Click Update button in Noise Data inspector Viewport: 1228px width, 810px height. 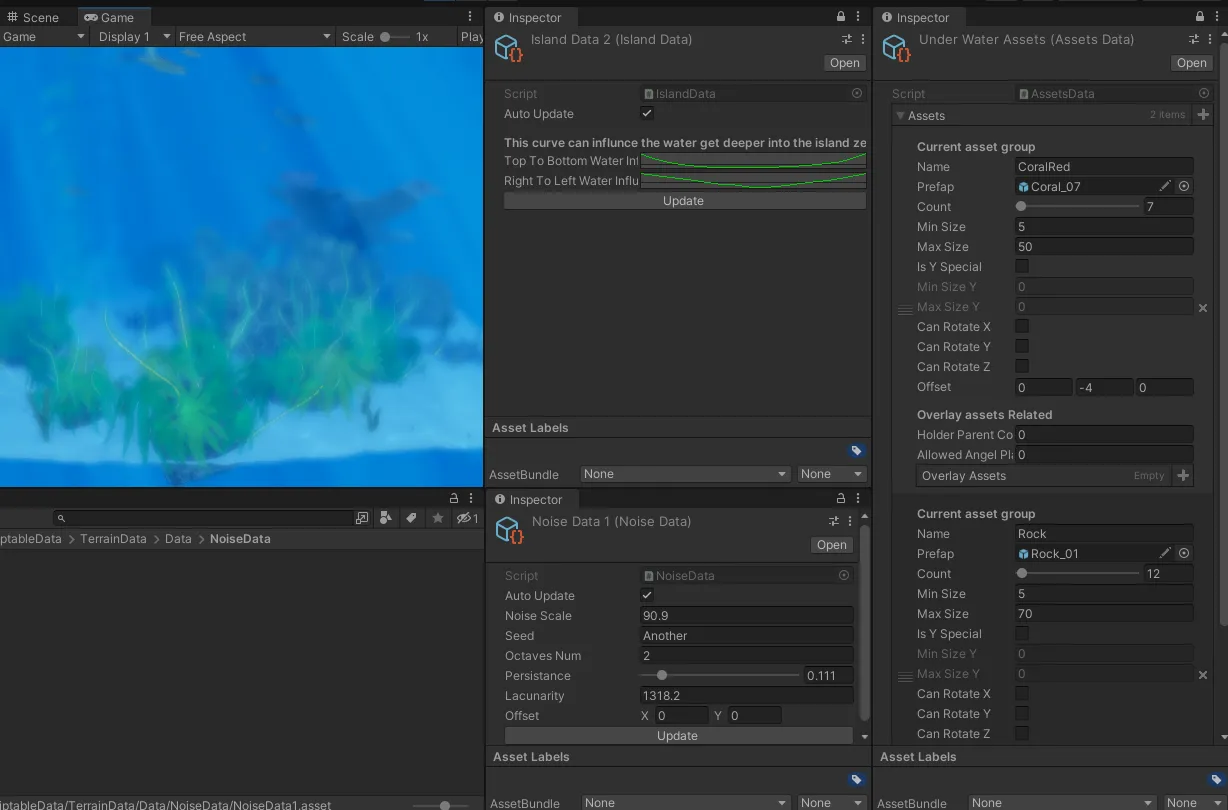pos(677,736)
